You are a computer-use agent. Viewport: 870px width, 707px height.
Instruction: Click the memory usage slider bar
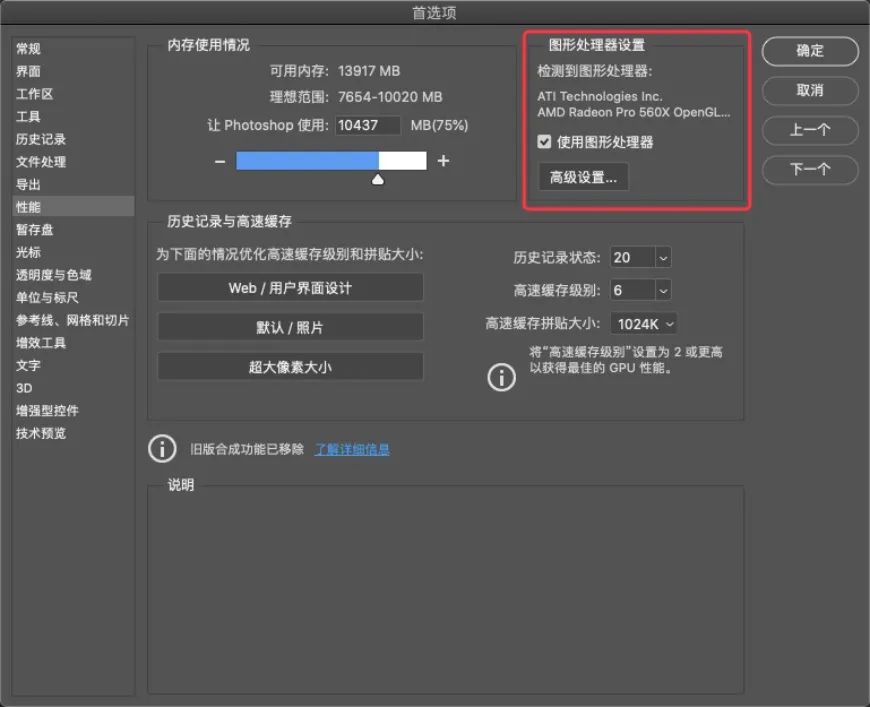[x=331, y=161]
